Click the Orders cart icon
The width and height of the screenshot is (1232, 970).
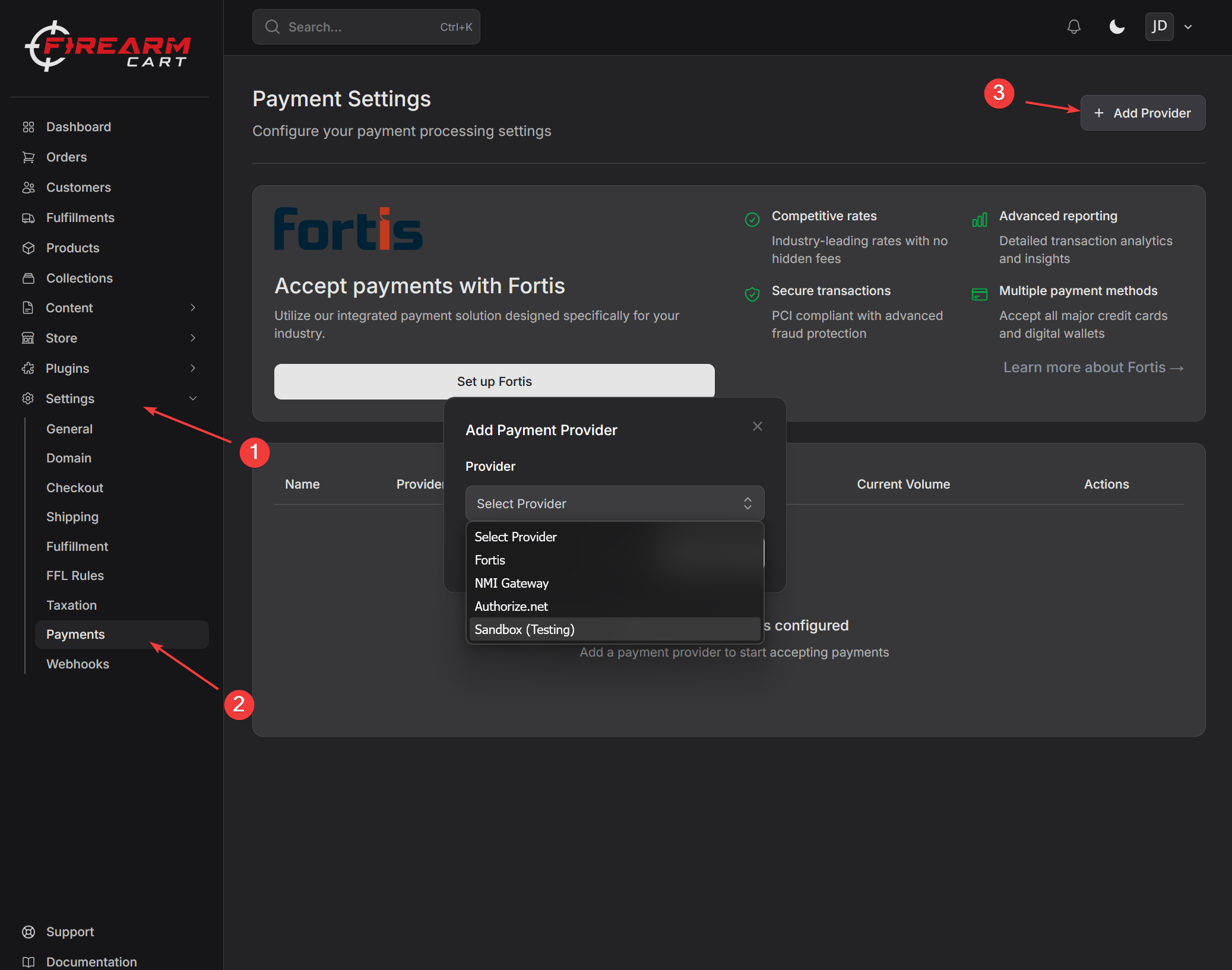pos(28,157)
